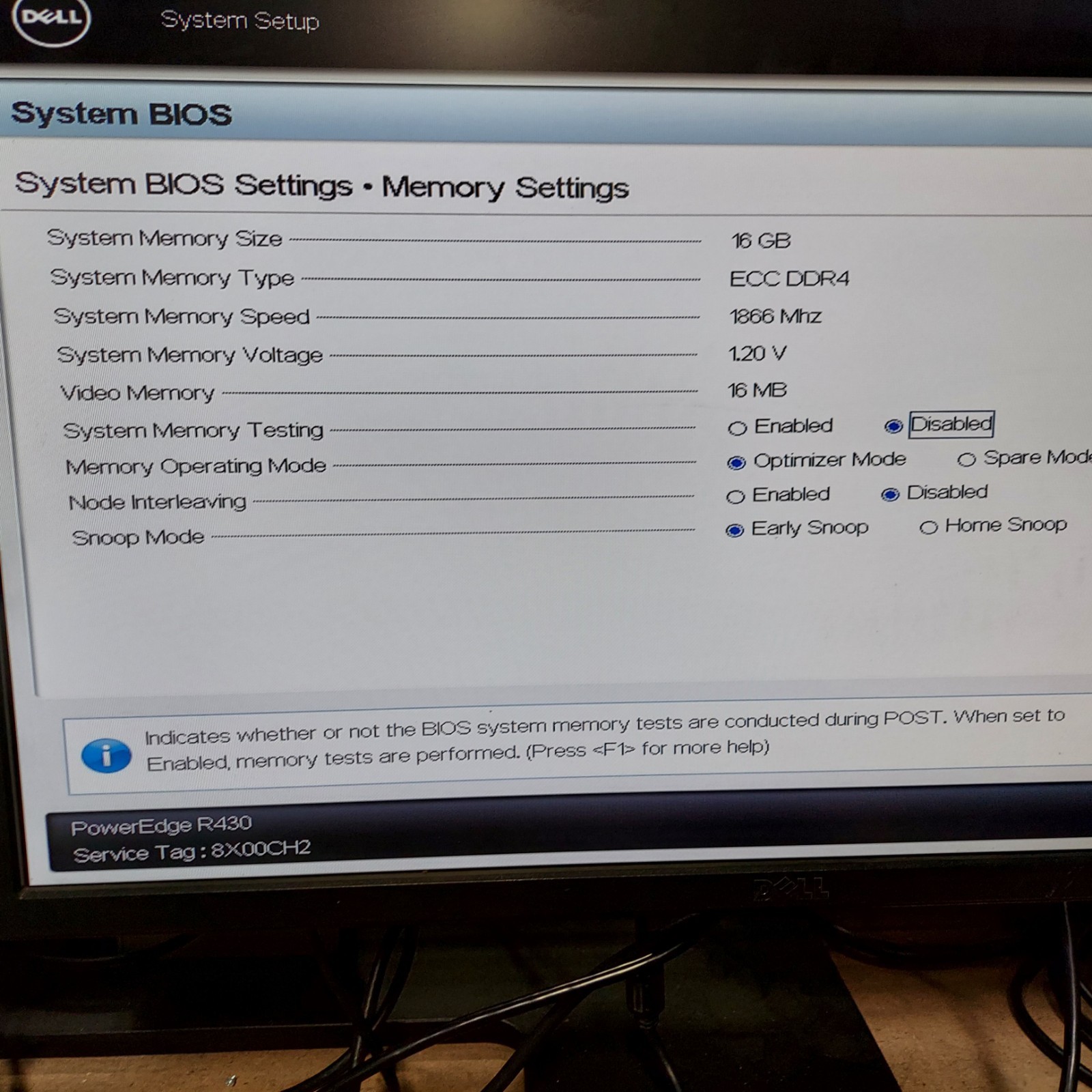
Task: Click the System Memory Testing label
Action: 193,430
